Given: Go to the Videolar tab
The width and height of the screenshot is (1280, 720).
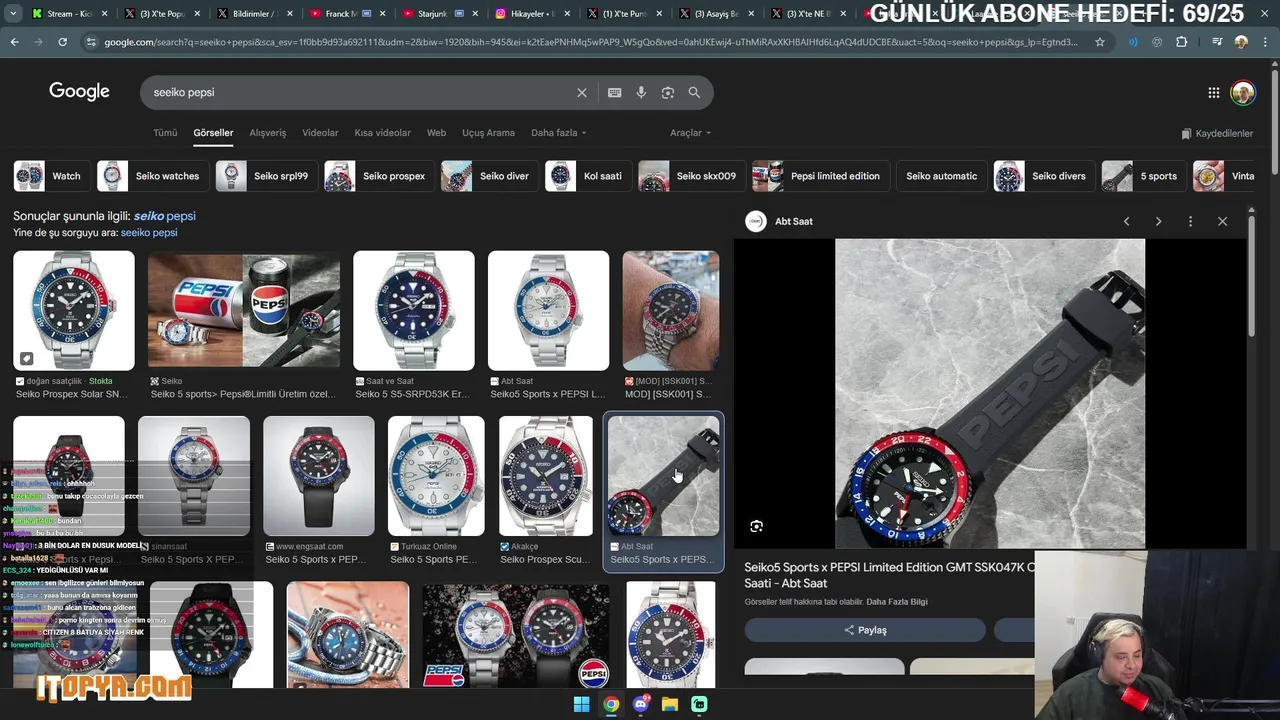Looking at the screenshot, I should (320, 133).
